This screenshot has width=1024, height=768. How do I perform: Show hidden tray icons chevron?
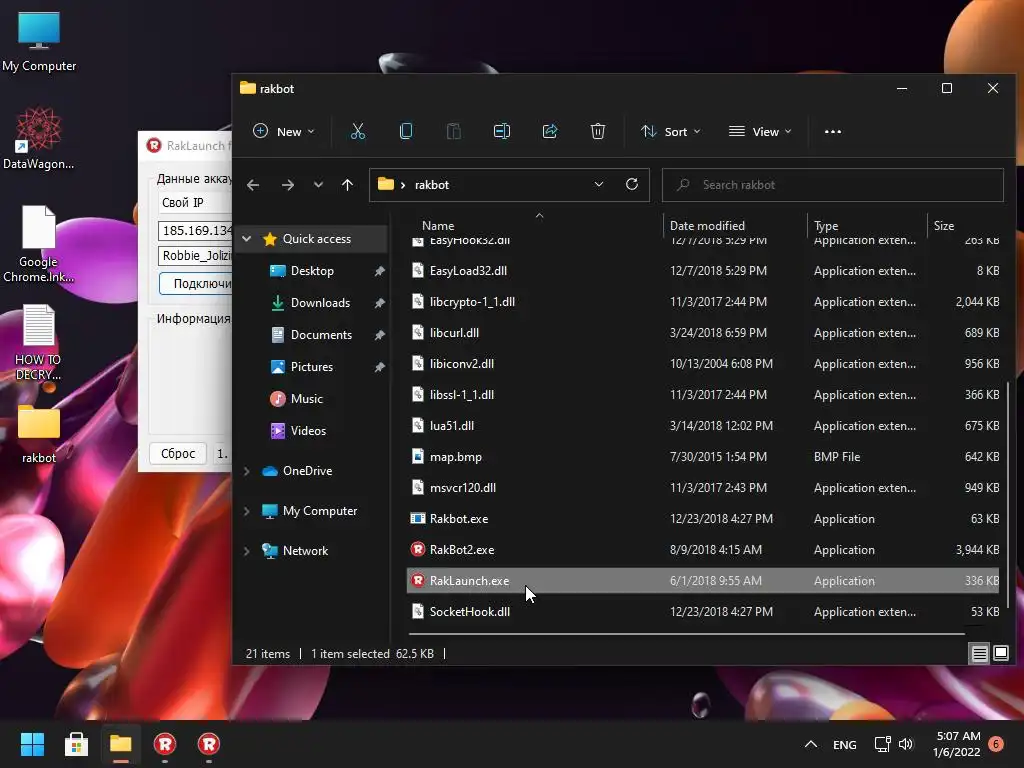tap(810, 744)
